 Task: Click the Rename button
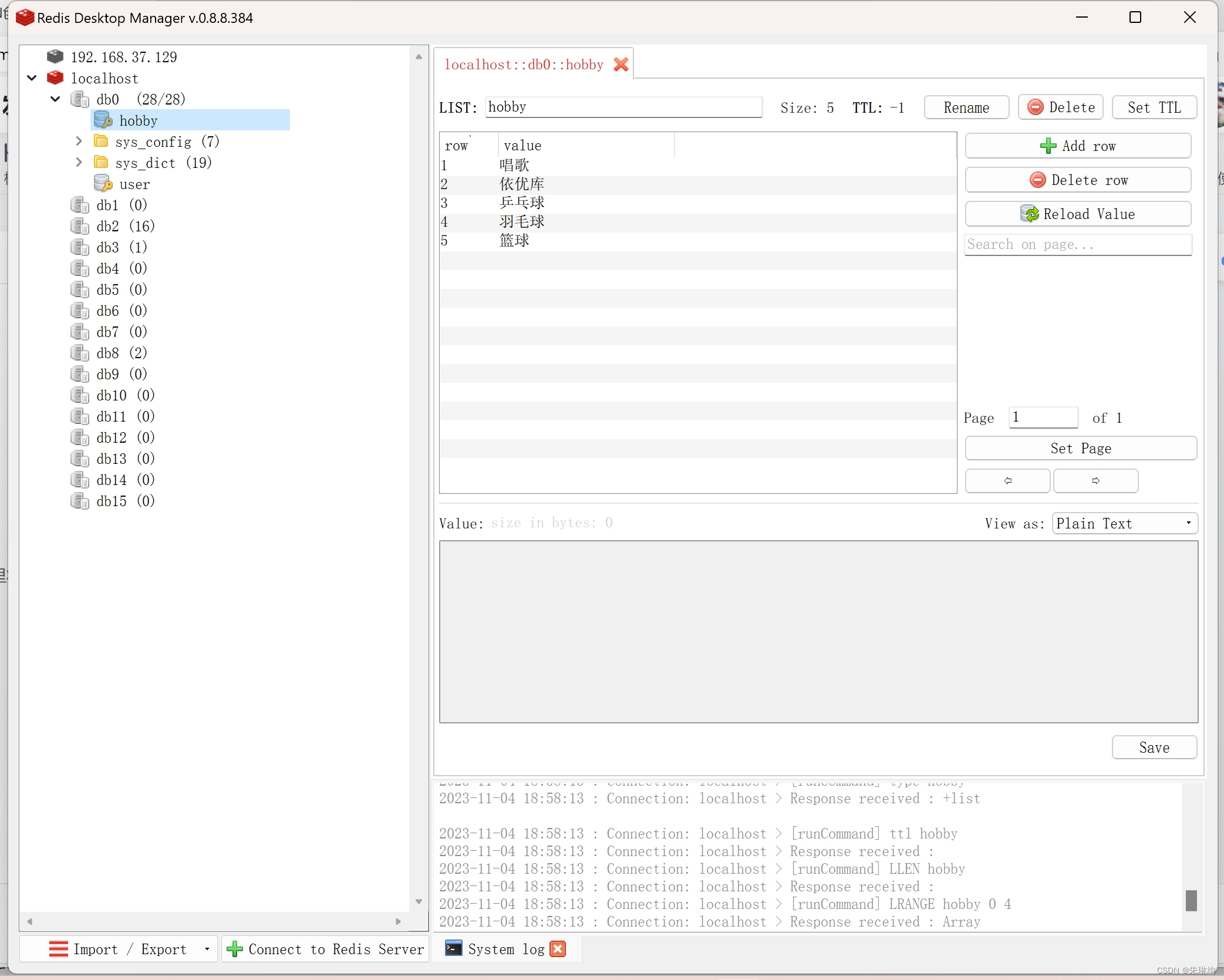[x=965, y=107]
